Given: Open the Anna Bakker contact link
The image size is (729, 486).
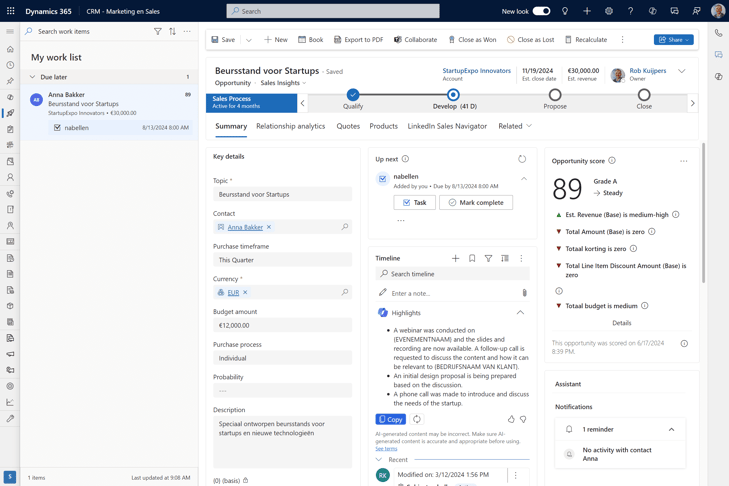Looking at the screenshot, I should tap(245, 227).
